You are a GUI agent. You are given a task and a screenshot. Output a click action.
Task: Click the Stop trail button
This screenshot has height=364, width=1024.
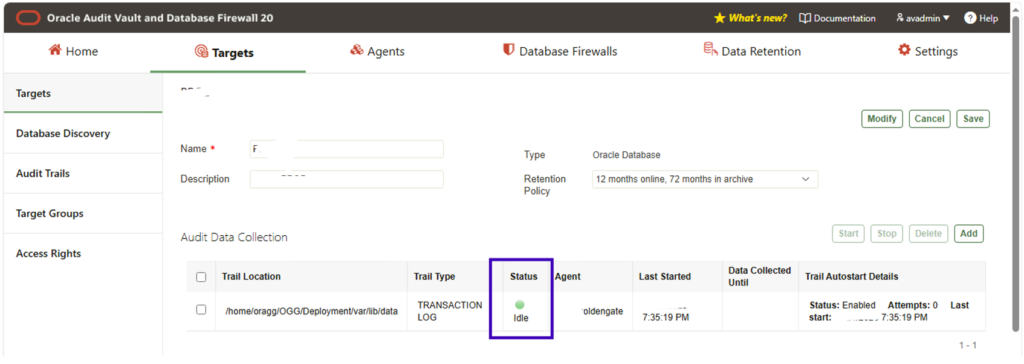pos(886,233)
